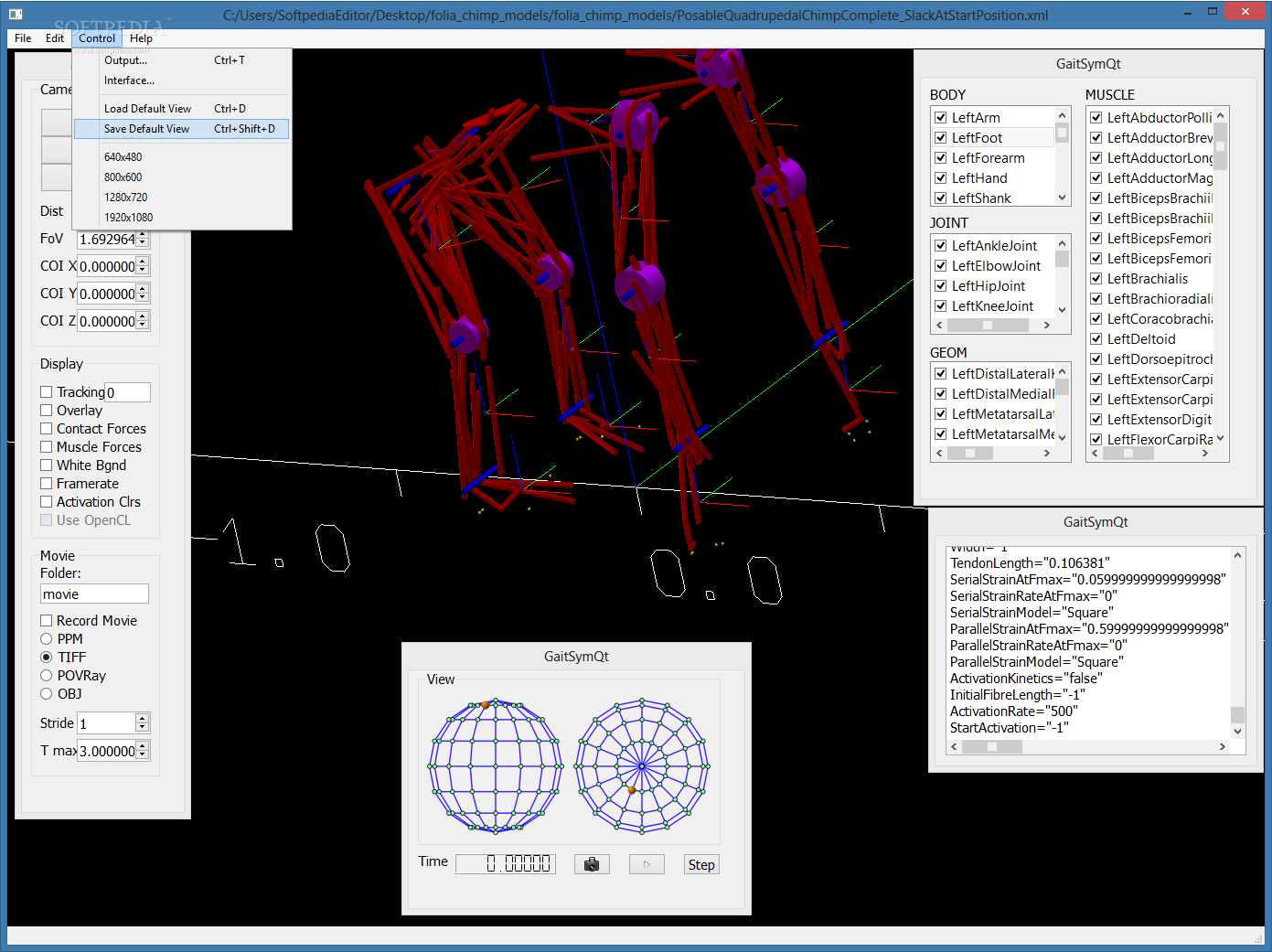The width and height of the screenshot is (1272, 952).
Task: Click the camera snapshot icon button
Action: 592,864
